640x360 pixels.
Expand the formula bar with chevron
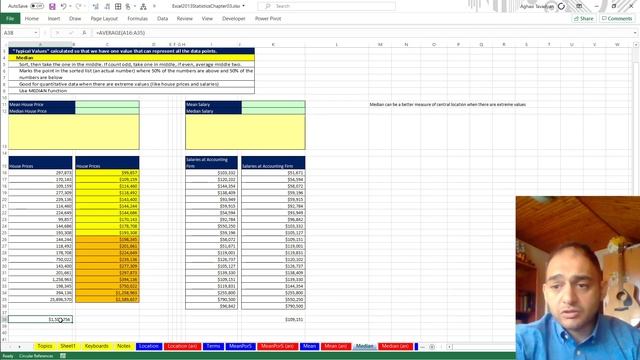[635, 33]
